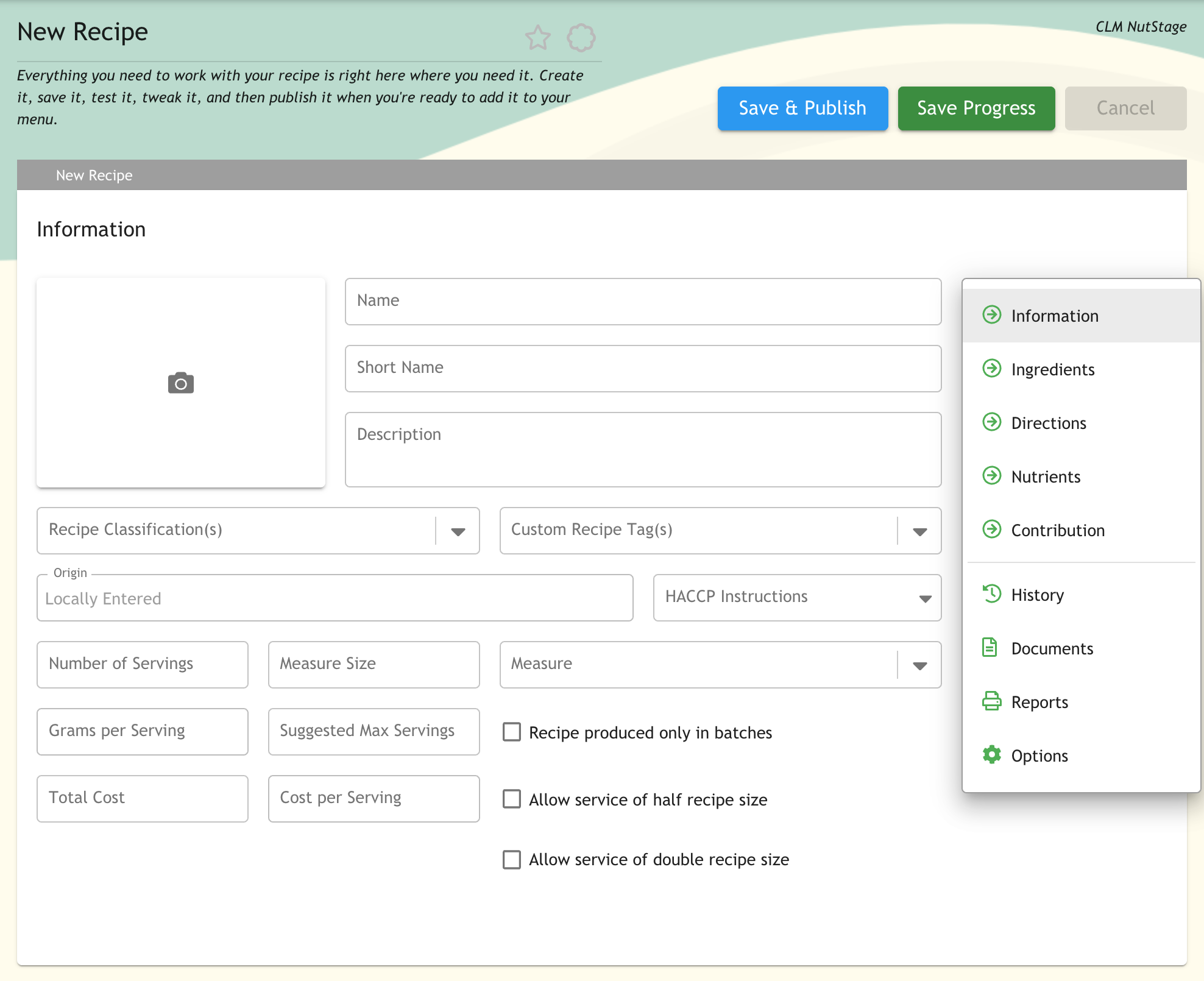Click the Documents file icon
1204x981 pixels.
990,647
